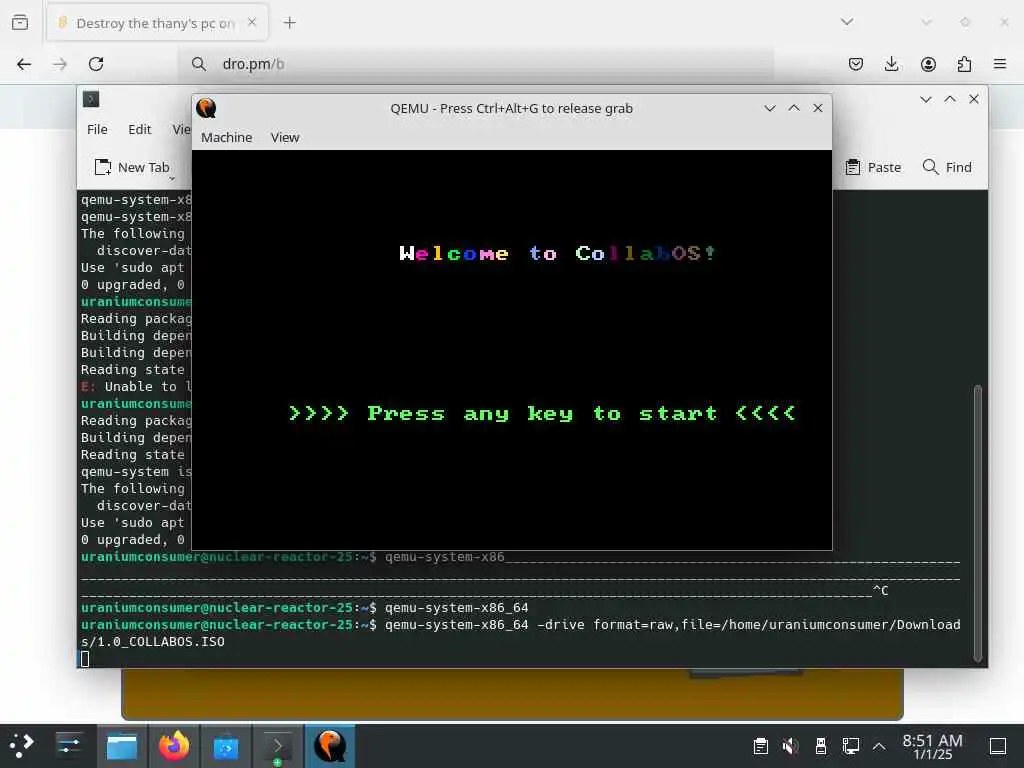Minimize the QEMU window

[x=770, y=108]
